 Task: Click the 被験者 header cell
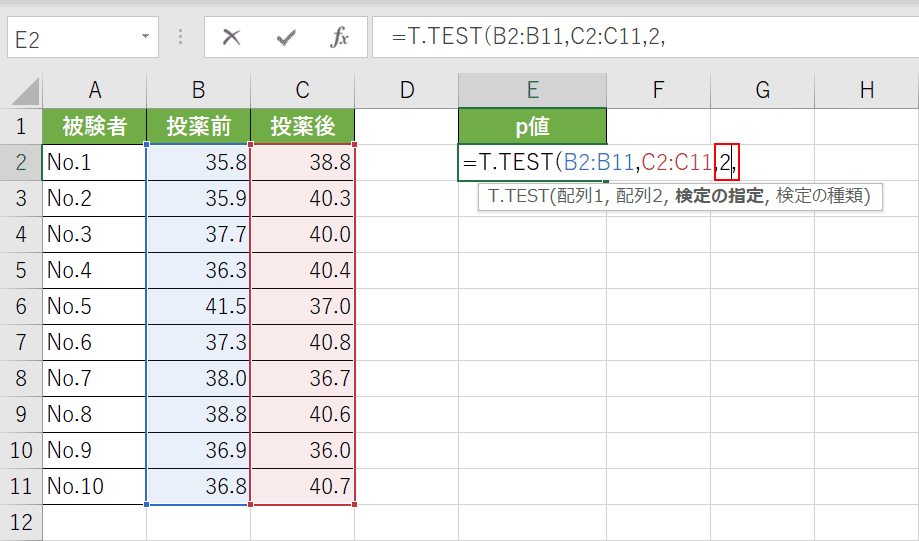click(94, 127)
